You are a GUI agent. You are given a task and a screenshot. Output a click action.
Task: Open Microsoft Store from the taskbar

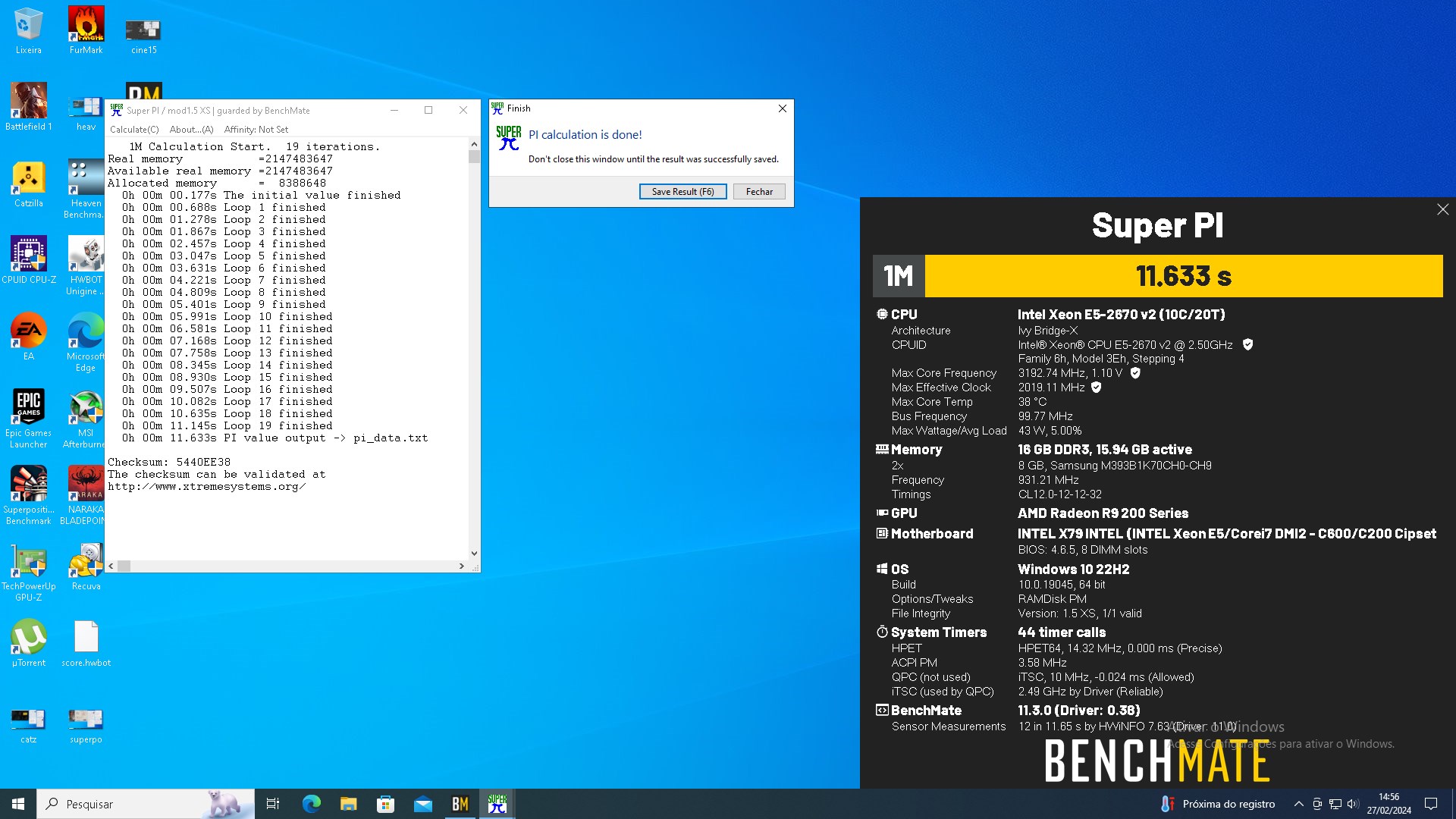pos(385,804)
